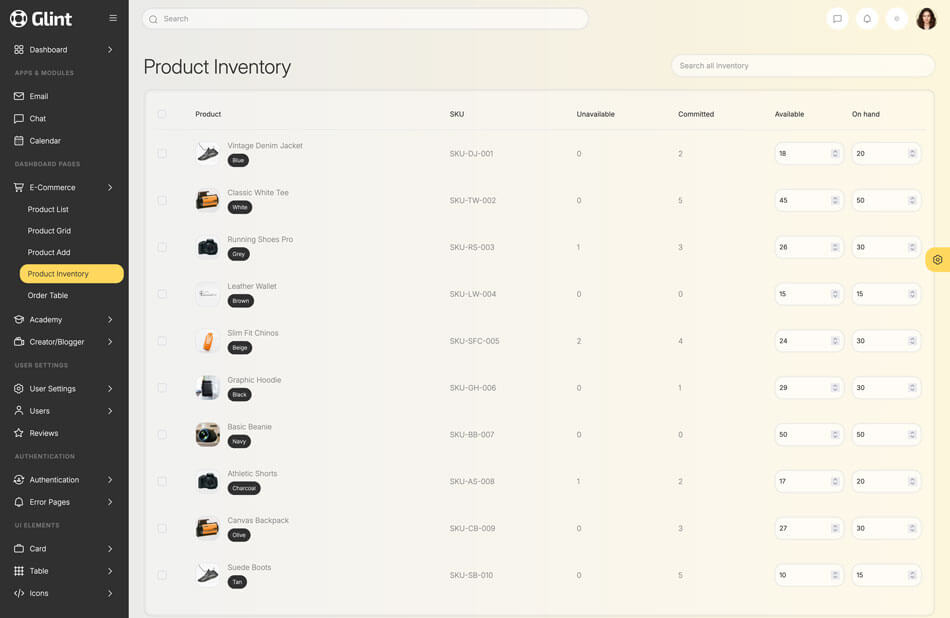The height and width of the screenshot is (618, 950).
Task: Open the notifications bell icon
Action: click(x=867, y=19)
